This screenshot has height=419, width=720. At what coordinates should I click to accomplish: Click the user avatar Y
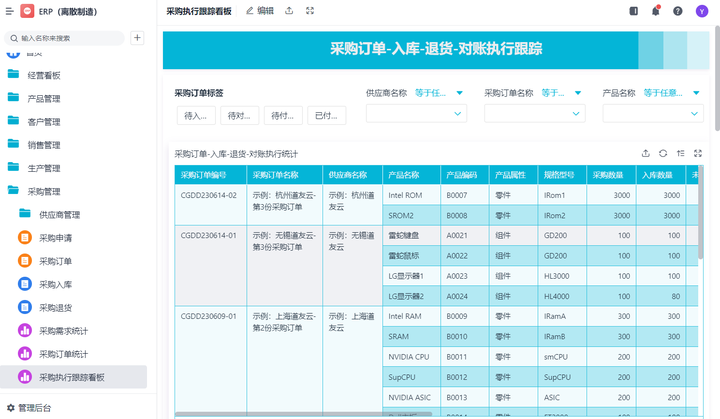click(x=701, y=11)
